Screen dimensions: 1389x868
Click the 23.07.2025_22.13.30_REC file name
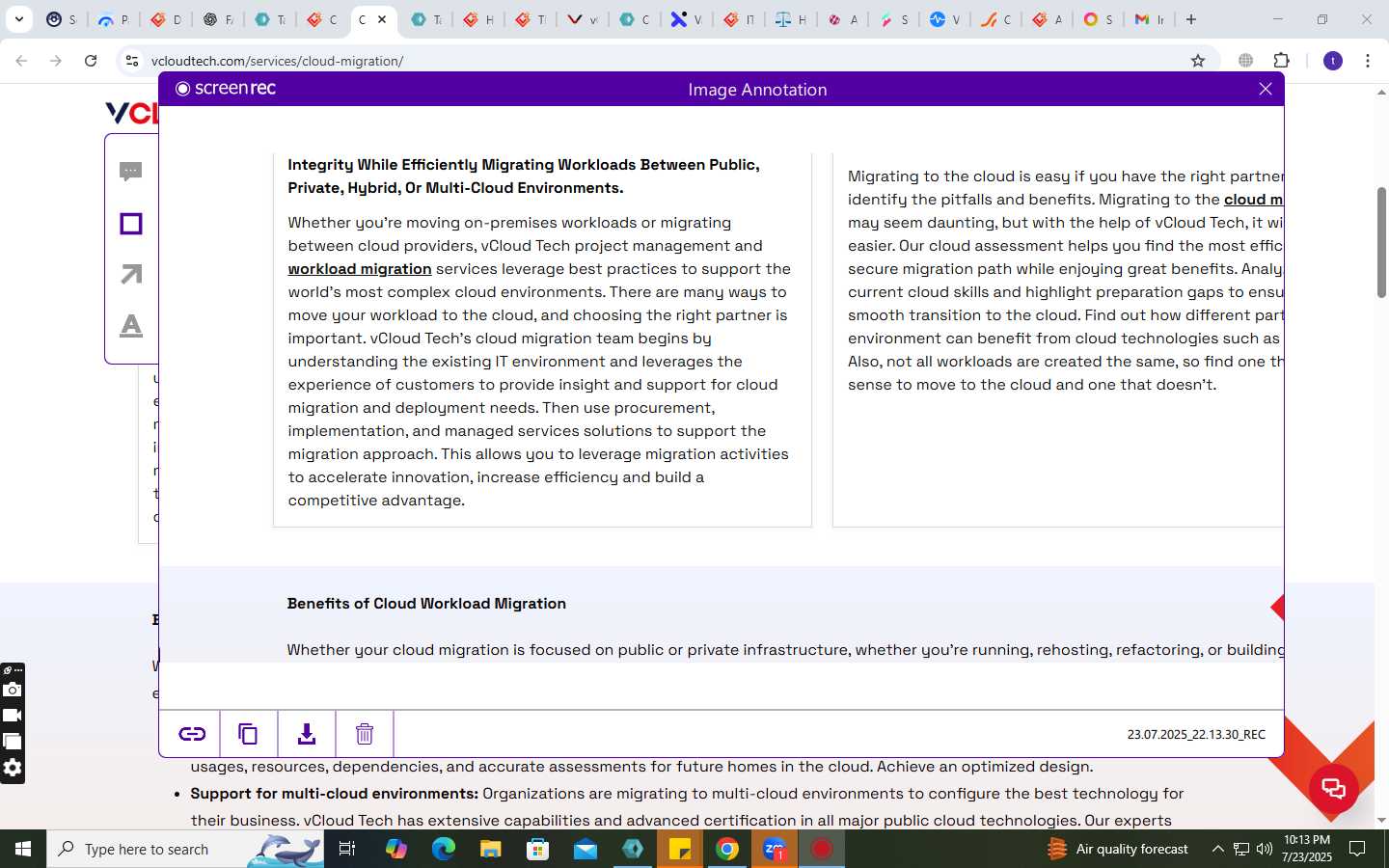(x=1196, y=734)
